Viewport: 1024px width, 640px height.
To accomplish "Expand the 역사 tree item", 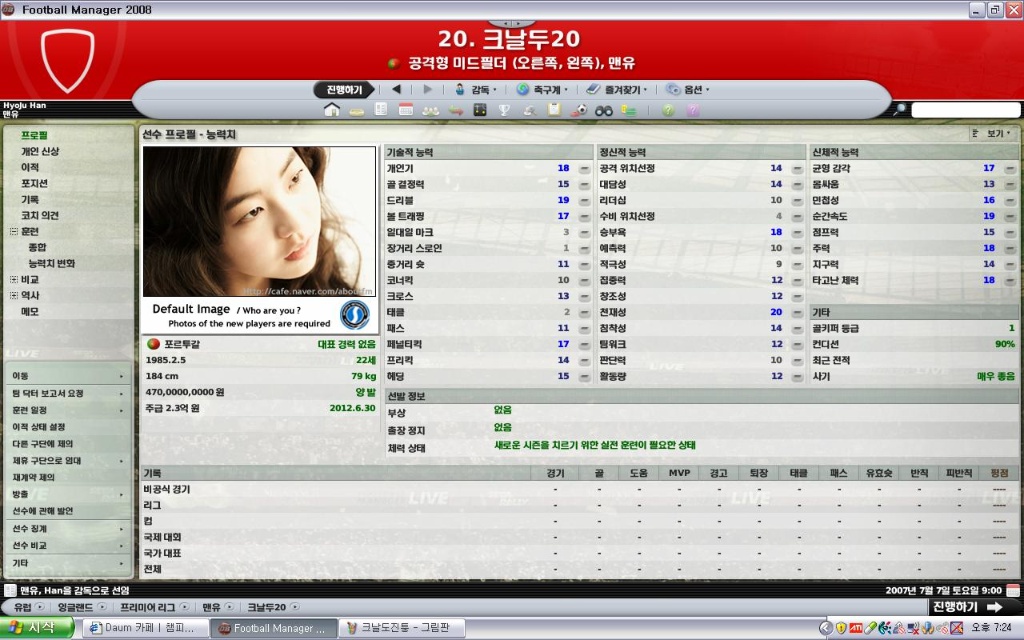I will click(x=14, y=295).
